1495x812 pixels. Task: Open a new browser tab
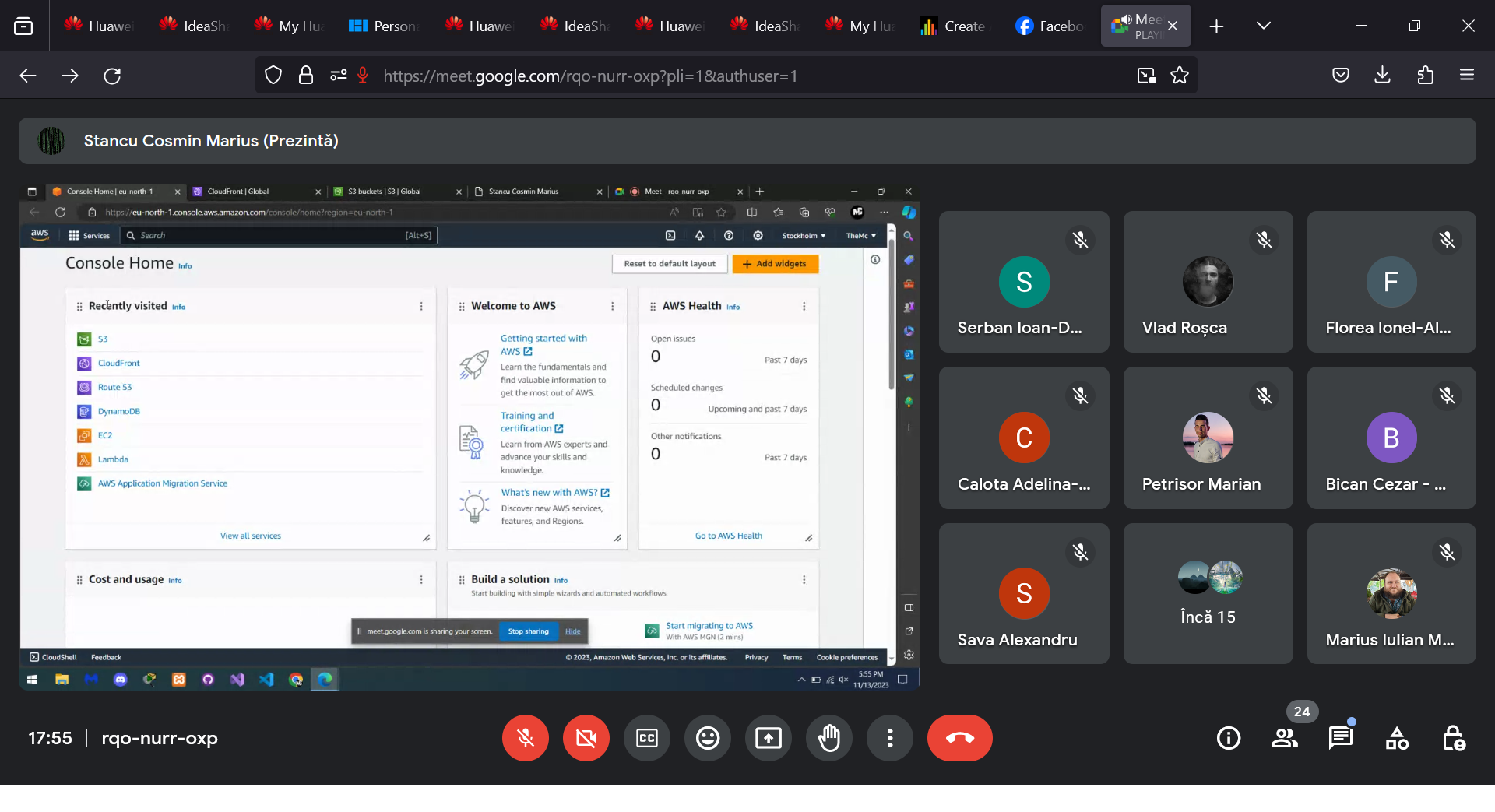1216,26
